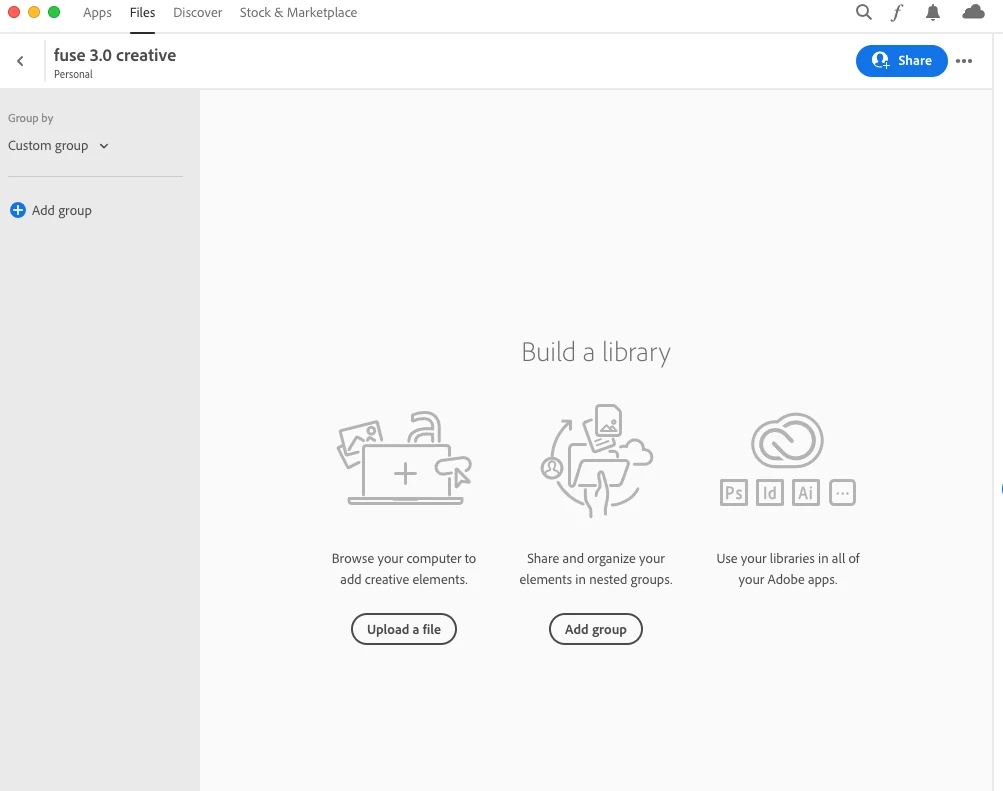Viewport: 1003px width, 791px height.
Task: Minimize window with the yellow button
Action: click(x=34, y=12)
